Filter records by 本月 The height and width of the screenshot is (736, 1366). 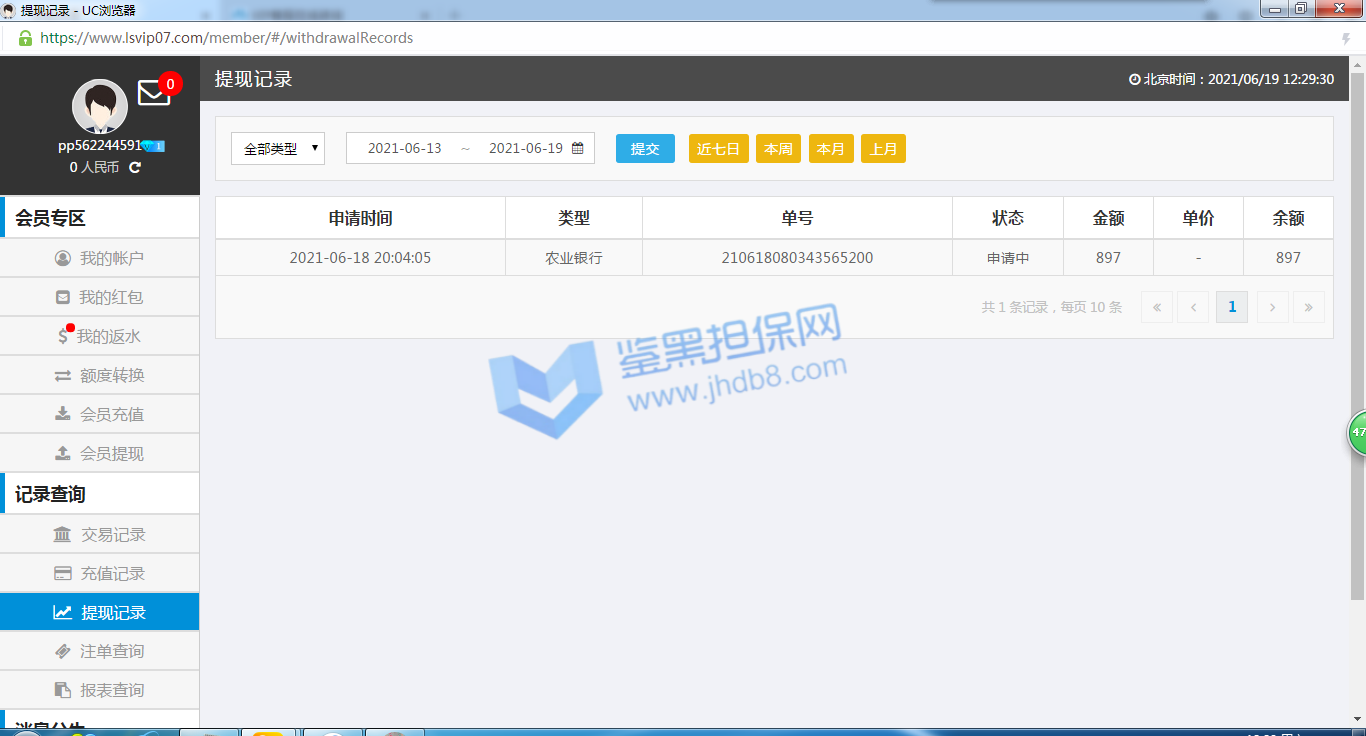pyautogui.click(x=830, y=149)
